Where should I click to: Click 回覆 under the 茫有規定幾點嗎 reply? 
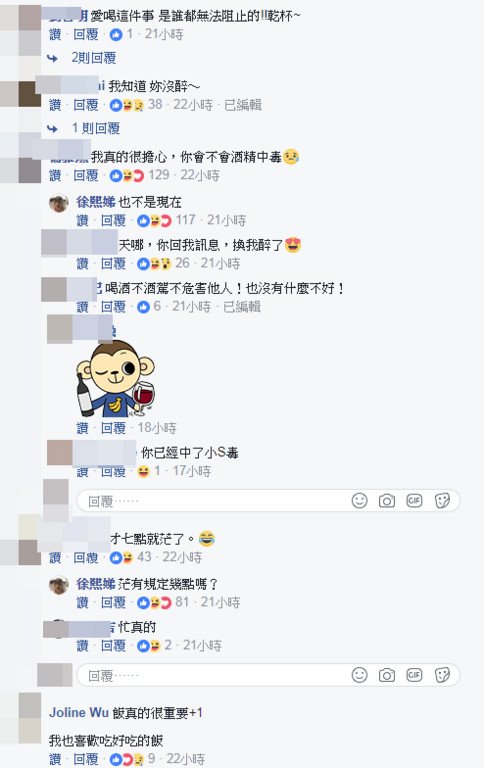pyautogui.click(x=113, y=602)
